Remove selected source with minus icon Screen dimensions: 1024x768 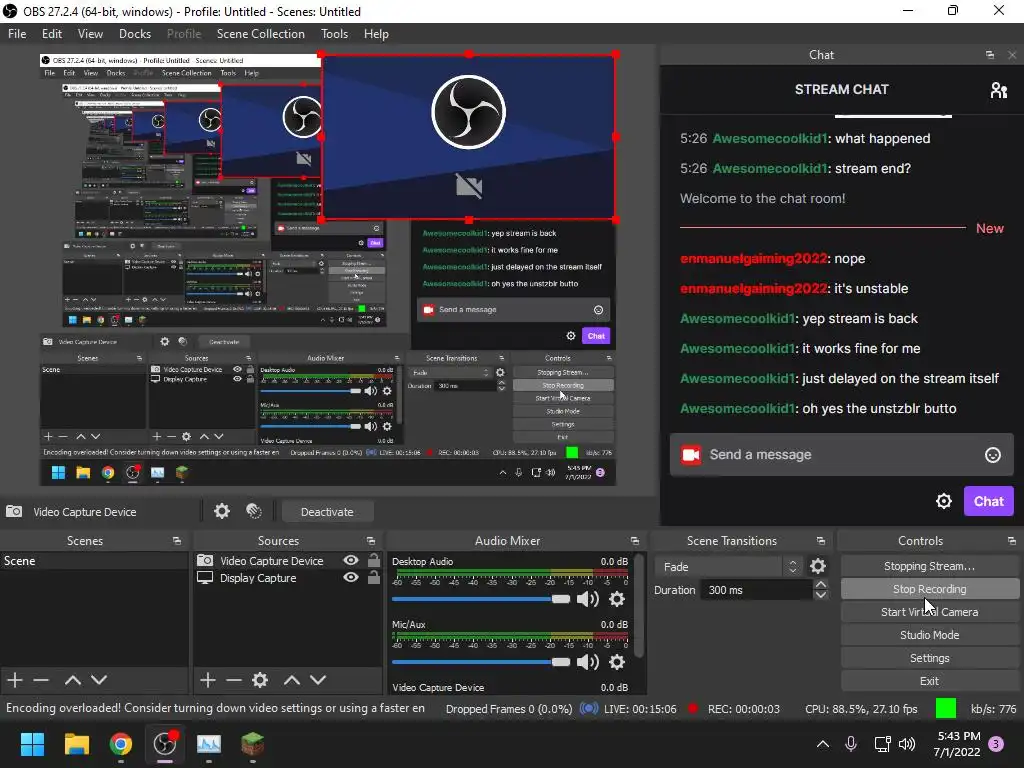pyautogui.click(x=234, y=680)
